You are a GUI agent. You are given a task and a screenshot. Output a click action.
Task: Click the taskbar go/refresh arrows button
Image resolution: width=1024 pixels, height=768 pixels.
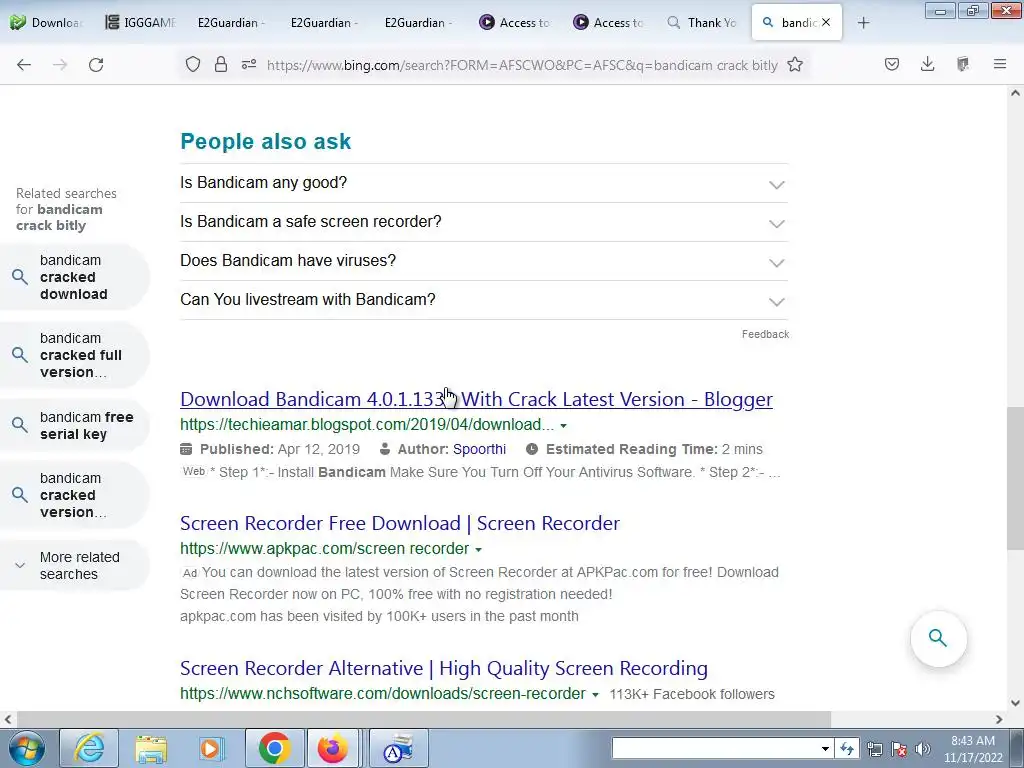[x=846, y=749]
